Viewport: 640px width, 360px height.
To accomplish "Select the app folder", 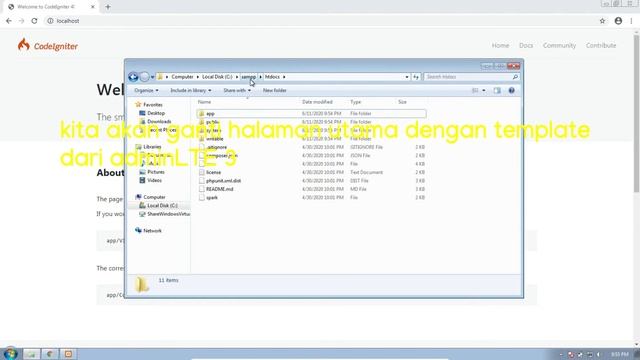I will [311, 113].
